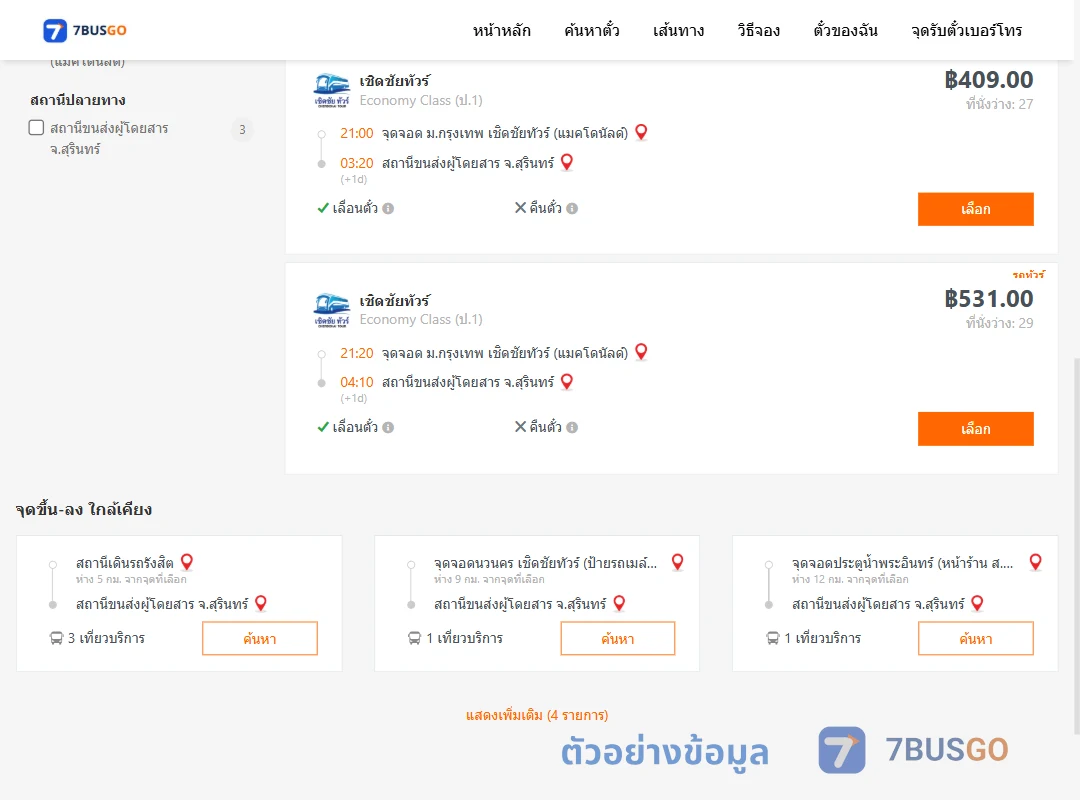Click the 21:00 departure time text
Image resolution: width=1080 pixels, height=800 pixels.
pyautogui.click(x=357, y=133)
